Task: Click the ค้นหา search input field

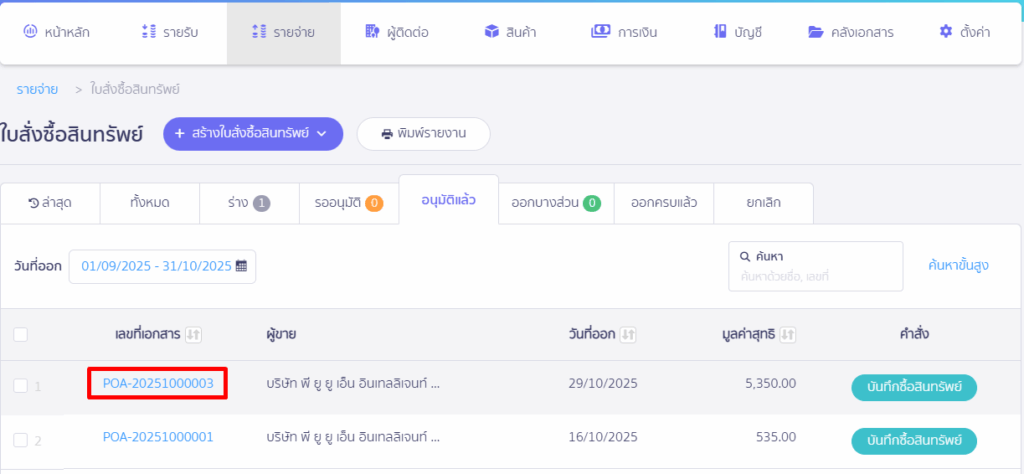Action: pyautogui.click(x=815, y=275)
